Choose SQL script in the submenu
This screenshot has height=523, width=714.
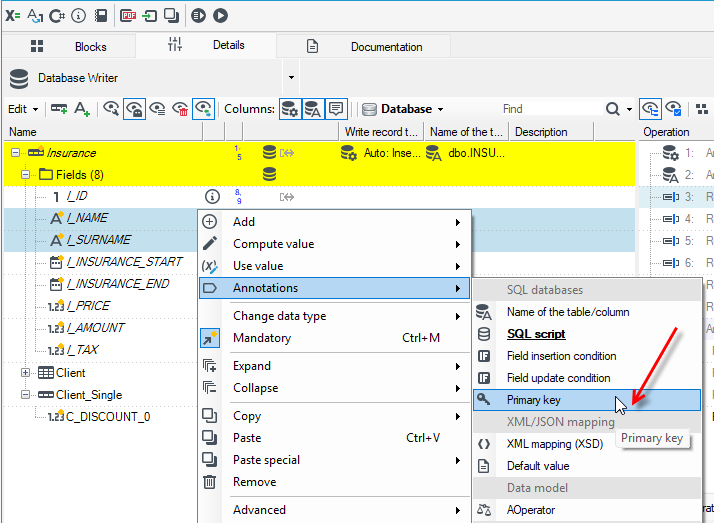pyautogui.click(x=536, y=334)
